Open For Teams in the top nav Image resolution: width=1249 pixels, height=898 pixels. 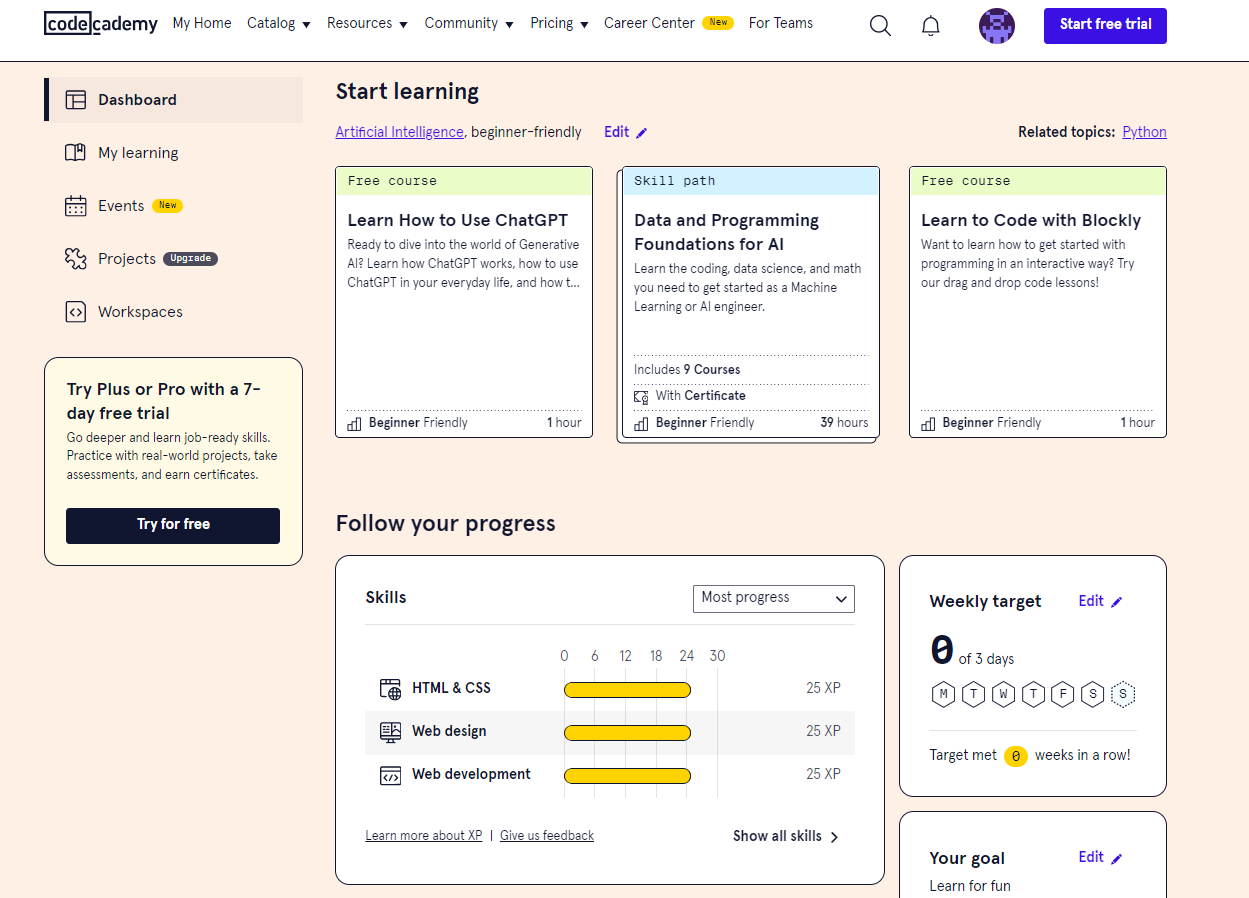[781, 23]
